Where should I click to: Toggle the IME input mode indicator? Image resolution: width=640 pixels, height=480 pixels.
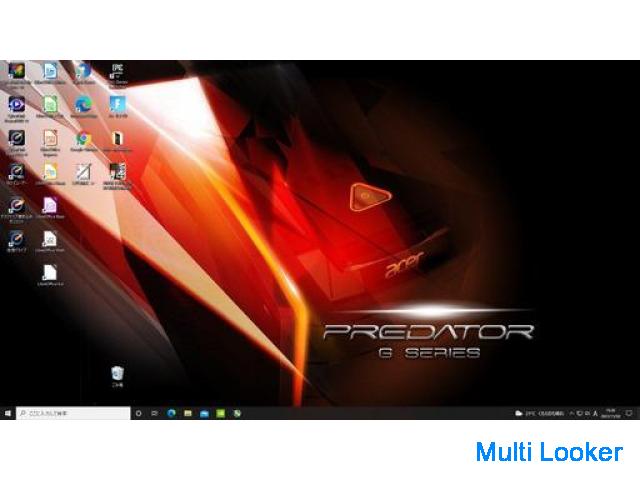[x=597, y=412]
